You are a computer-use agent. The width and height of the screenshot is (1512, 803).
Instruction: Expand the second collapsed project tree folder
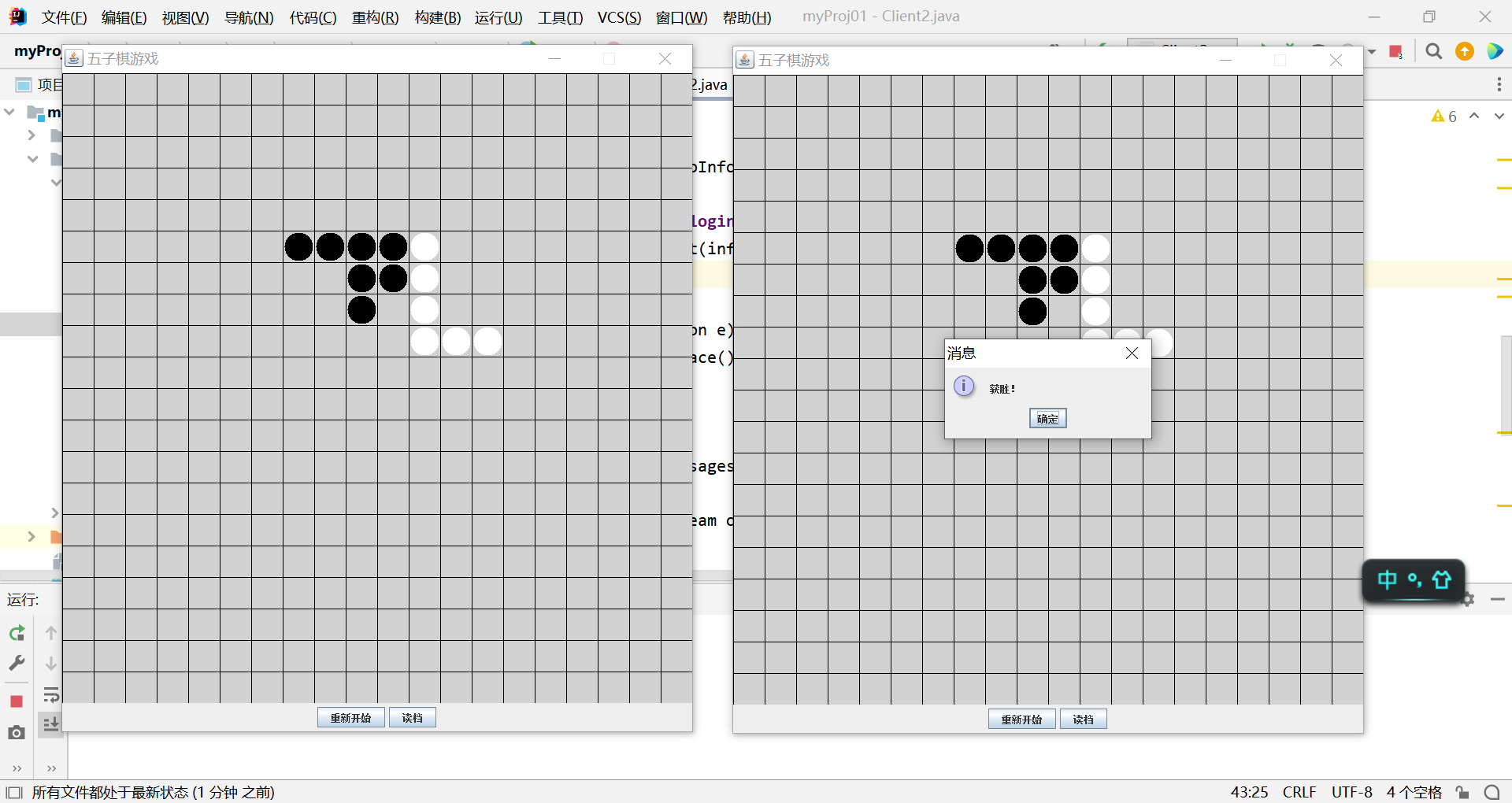pyautogui.click(x=31, y=135)
